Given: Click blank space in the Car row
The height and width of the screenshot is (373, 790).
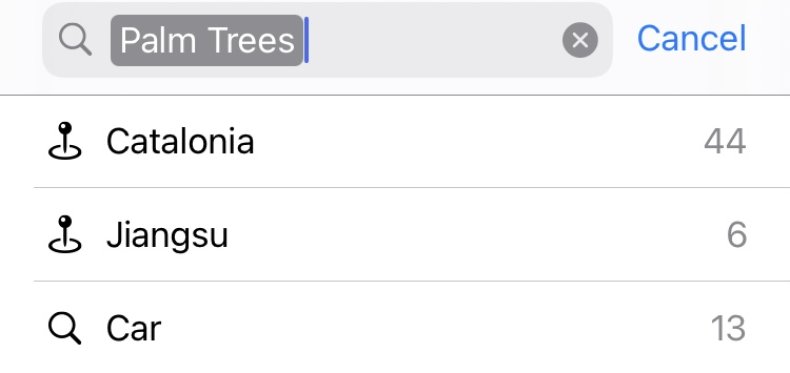Looking at the screenshot, I should 433,329.
